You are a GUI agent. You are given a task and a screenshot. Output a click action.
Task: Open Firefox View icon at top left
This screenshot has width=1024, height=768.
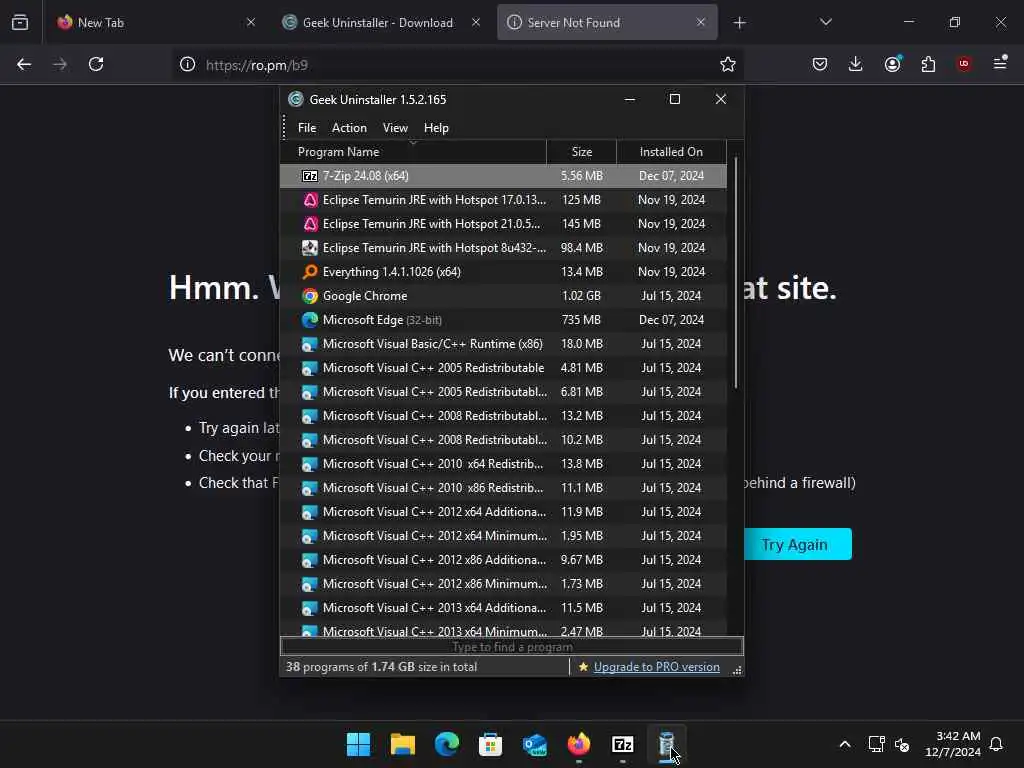pyautogui.click(x=20, y=22)
